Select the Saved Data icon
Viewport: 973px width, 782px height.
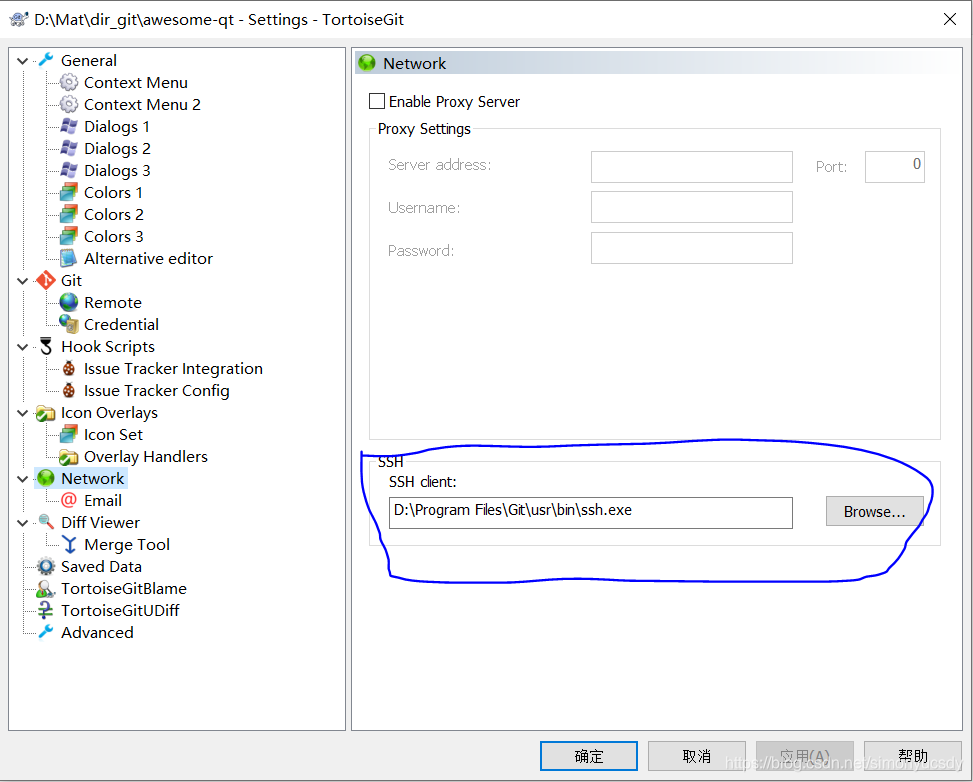pyautogui.click(x=45, y=566)
